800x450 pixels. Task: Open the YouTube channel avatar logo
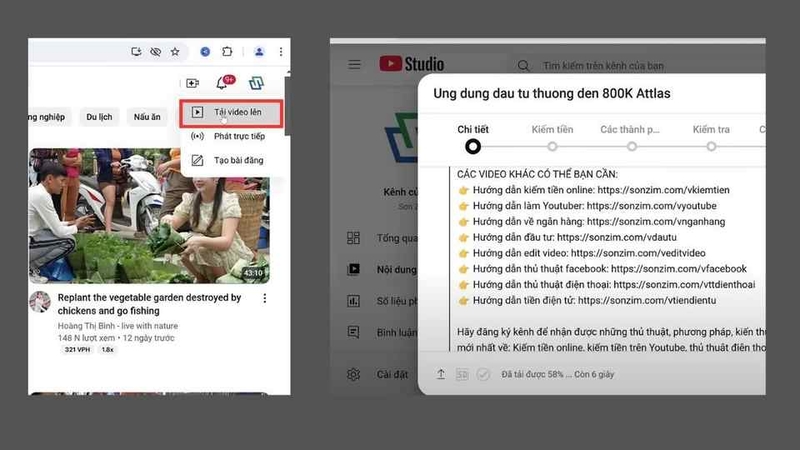(x=256, y=83)
